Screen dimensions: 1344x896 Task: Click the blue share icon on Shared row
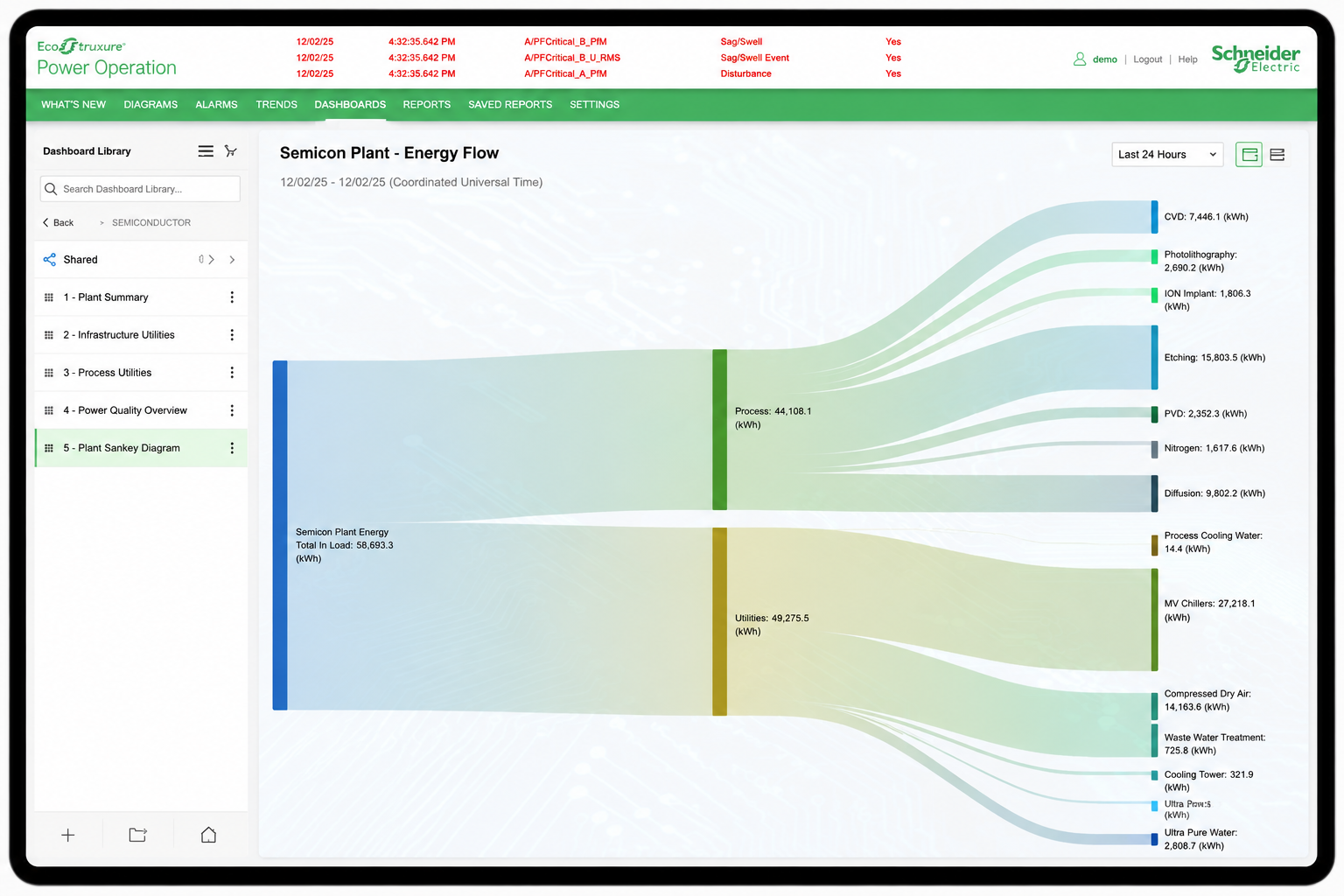pos(50,260)
